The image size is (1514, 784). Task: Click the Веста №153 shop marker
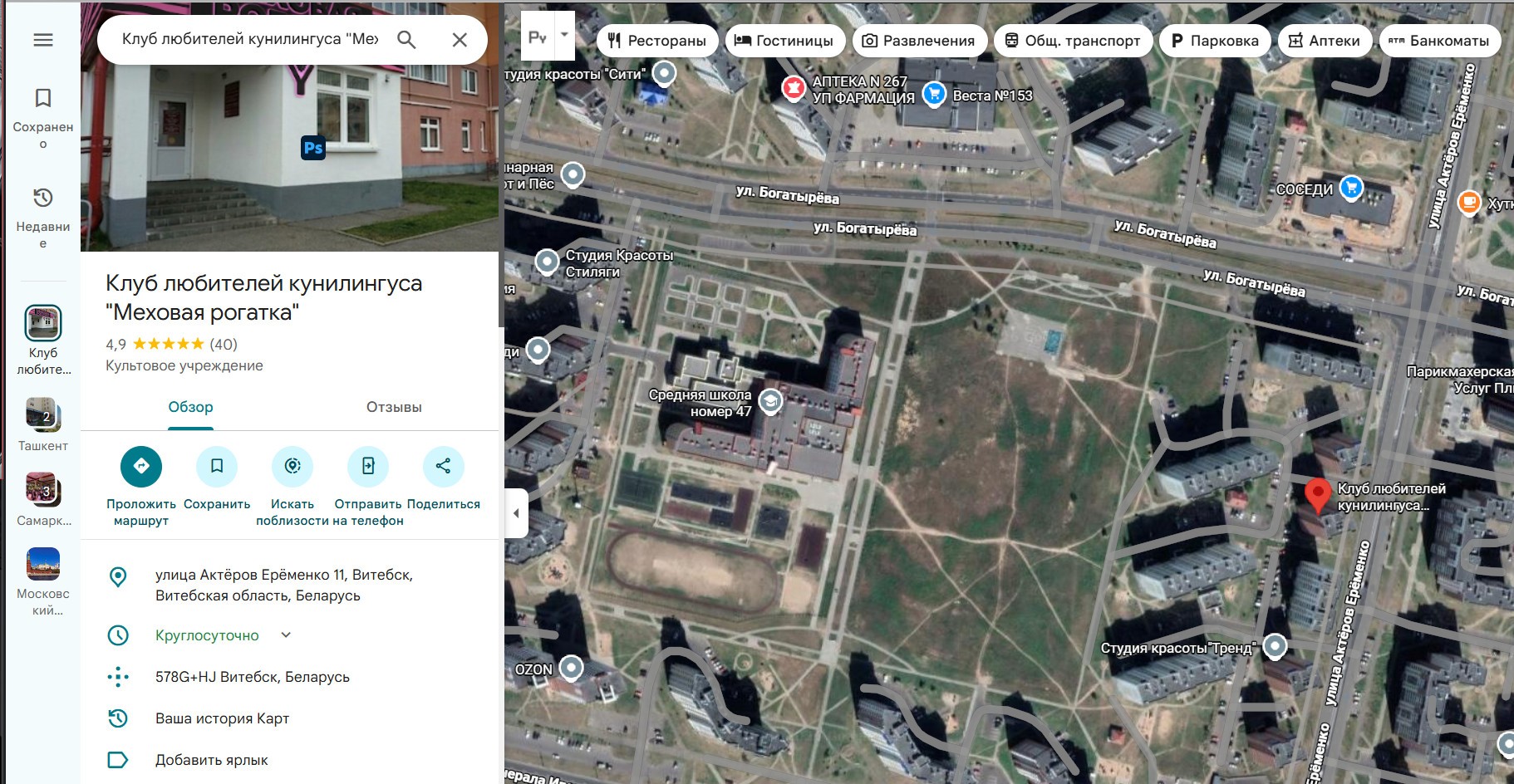pyautogui.click(x=935, y=95)
